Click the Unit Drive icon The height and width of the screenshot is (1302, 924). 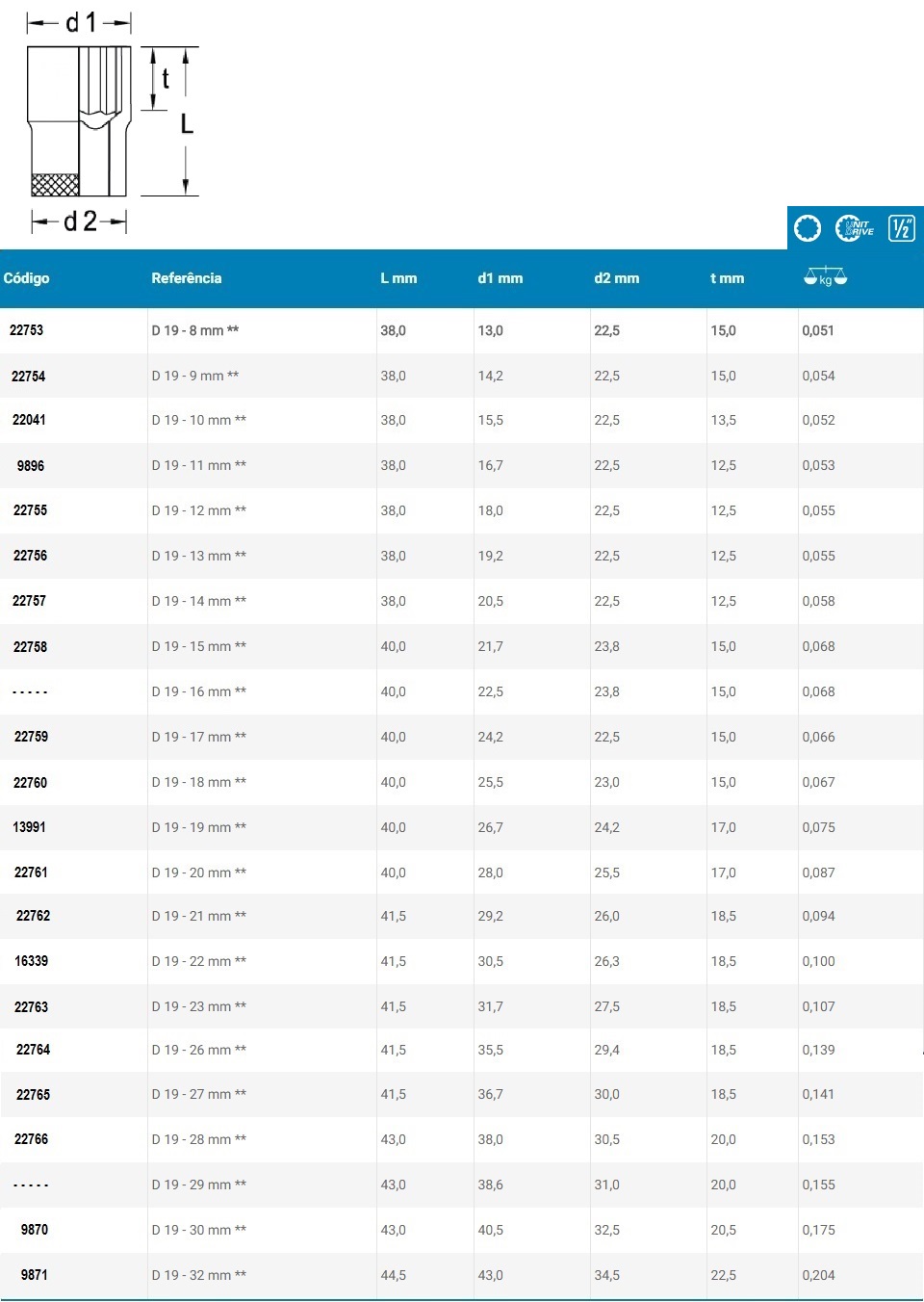coord(855,228)
